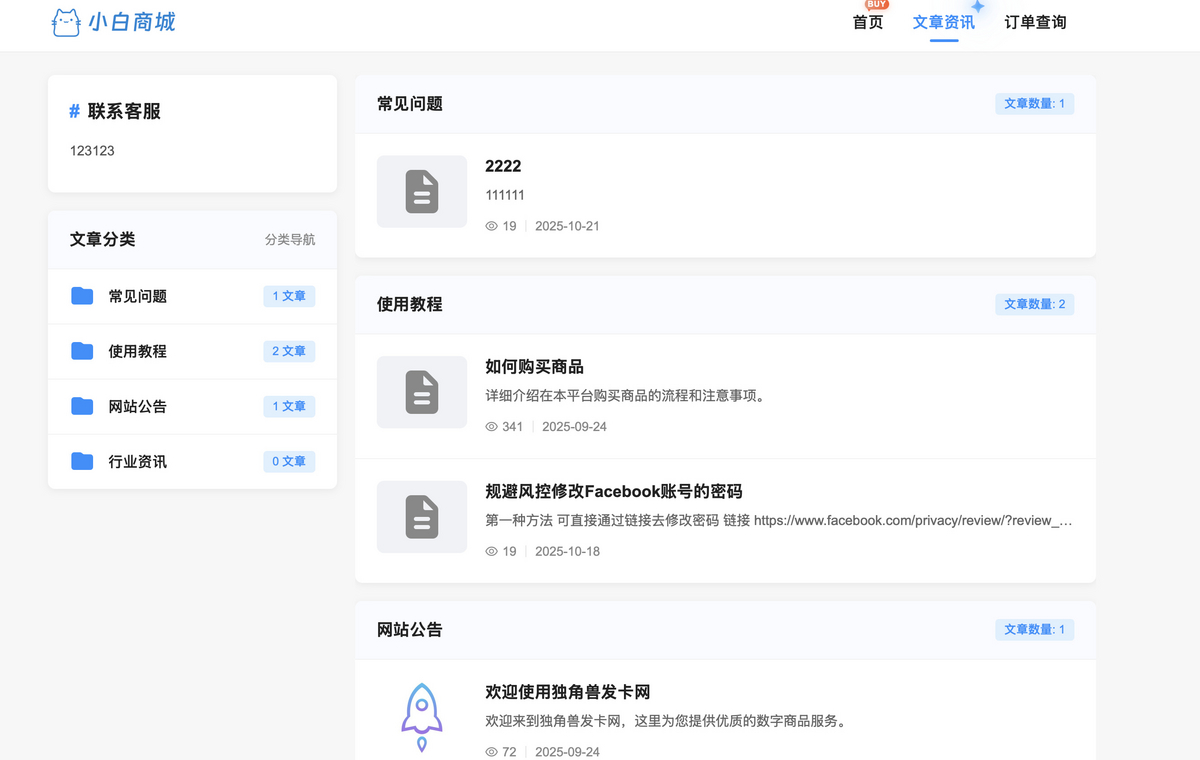The height and width of the screenshot is (760, 1200).
Task: Click the BUY badge above 首页
Action: click(873, 6)
